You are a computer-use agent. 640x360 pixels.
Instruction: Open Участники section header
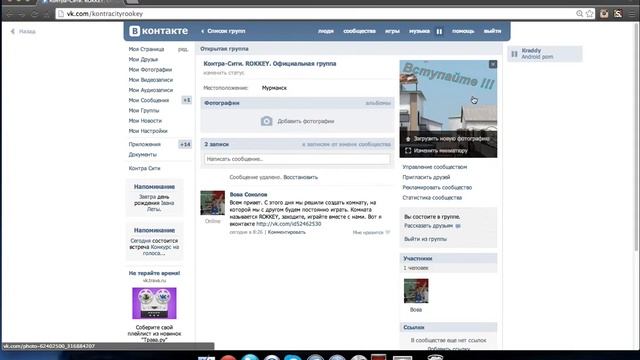[x=448, y=258]
